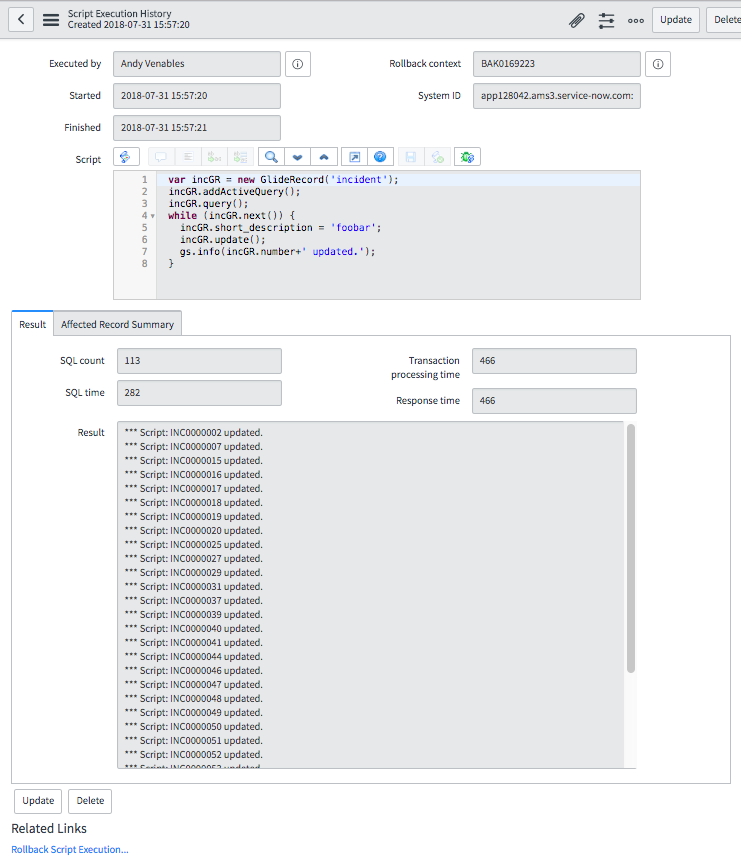Screen dimensions: 741x865
Task: Click replace all icon in script toolbar
Action: [241, 157]
